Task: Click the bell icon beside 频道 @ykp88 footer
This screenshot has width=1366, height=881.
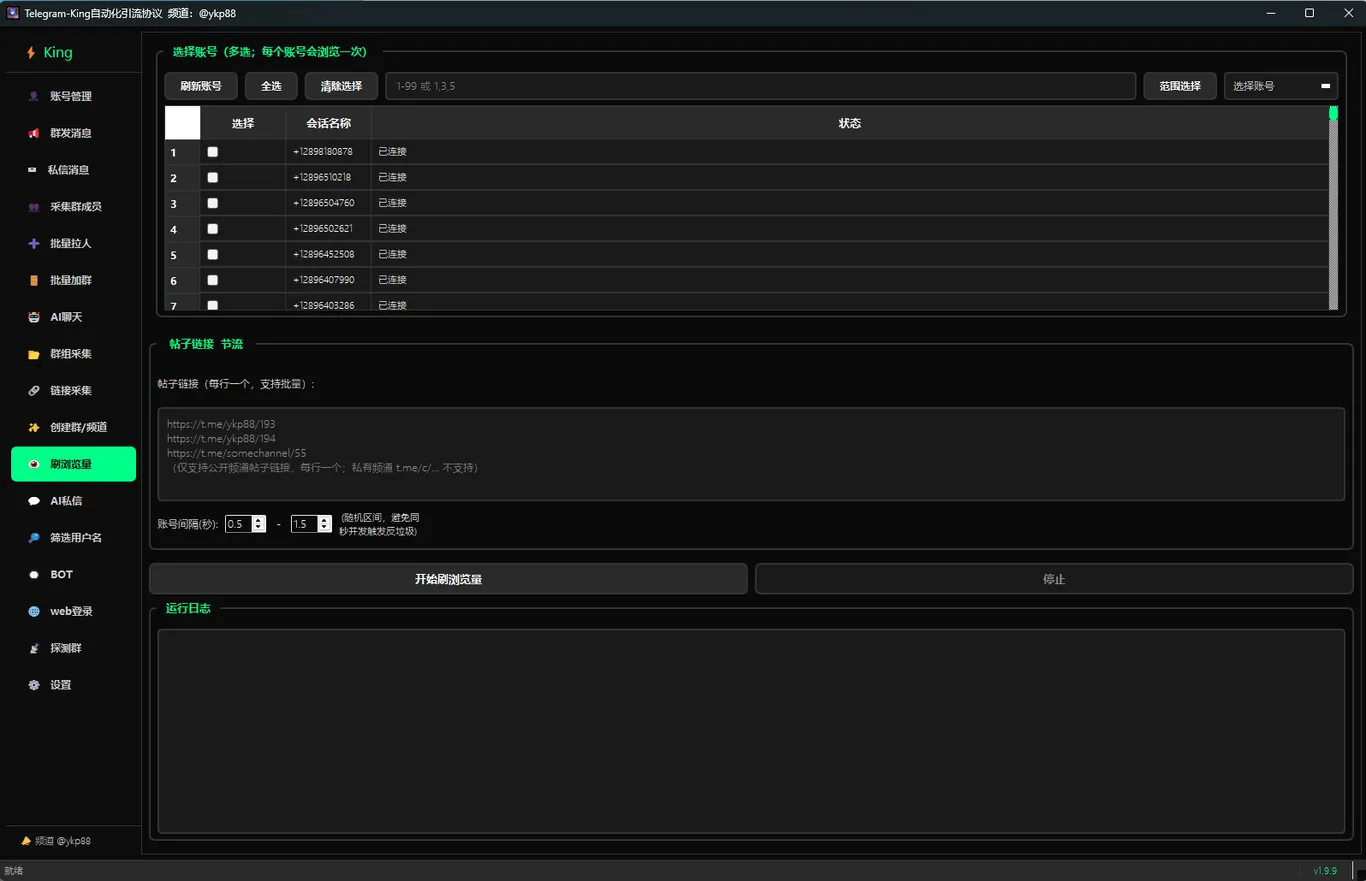Action: pos(26,841)
